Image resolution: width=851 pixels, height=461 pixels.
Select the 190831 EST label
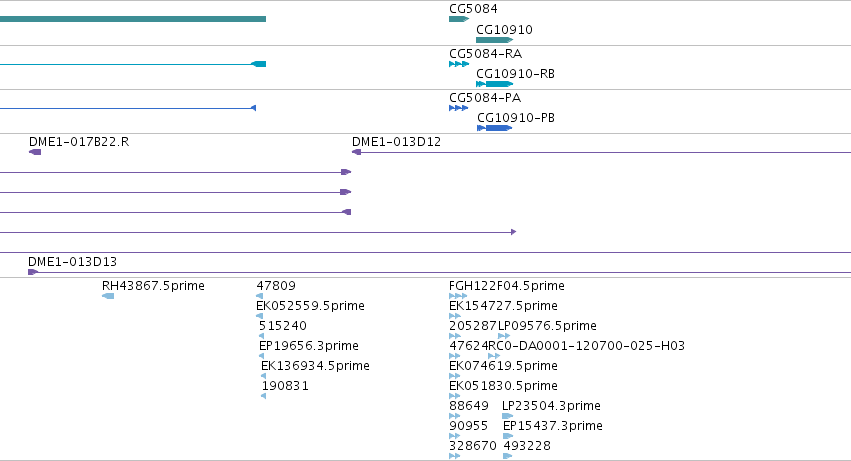coord(285,386)
